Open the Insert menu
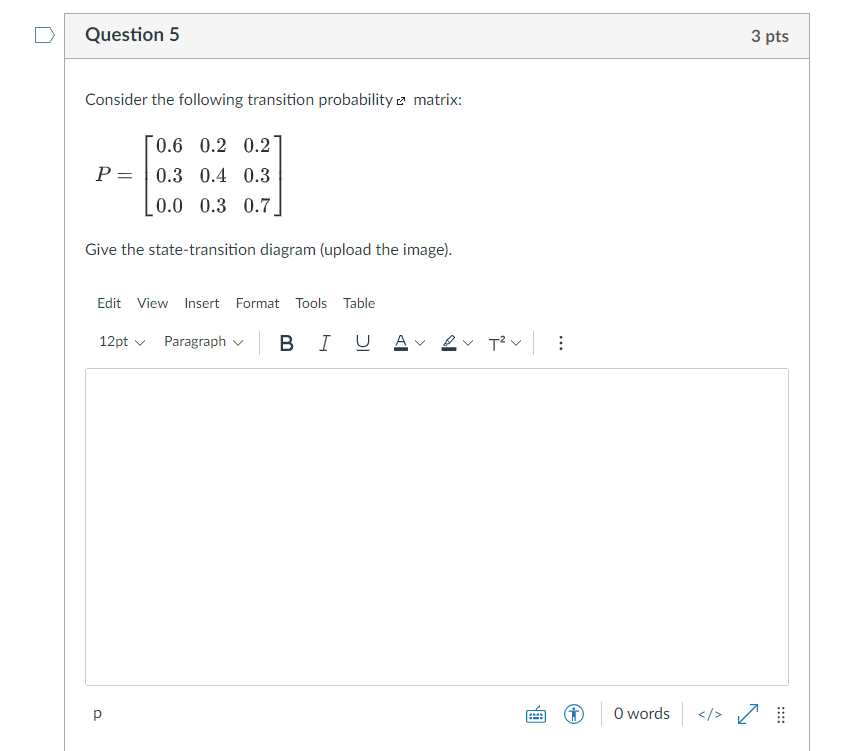Image resolution: width=863 pixels, height=751 pixels. point(202,303)
